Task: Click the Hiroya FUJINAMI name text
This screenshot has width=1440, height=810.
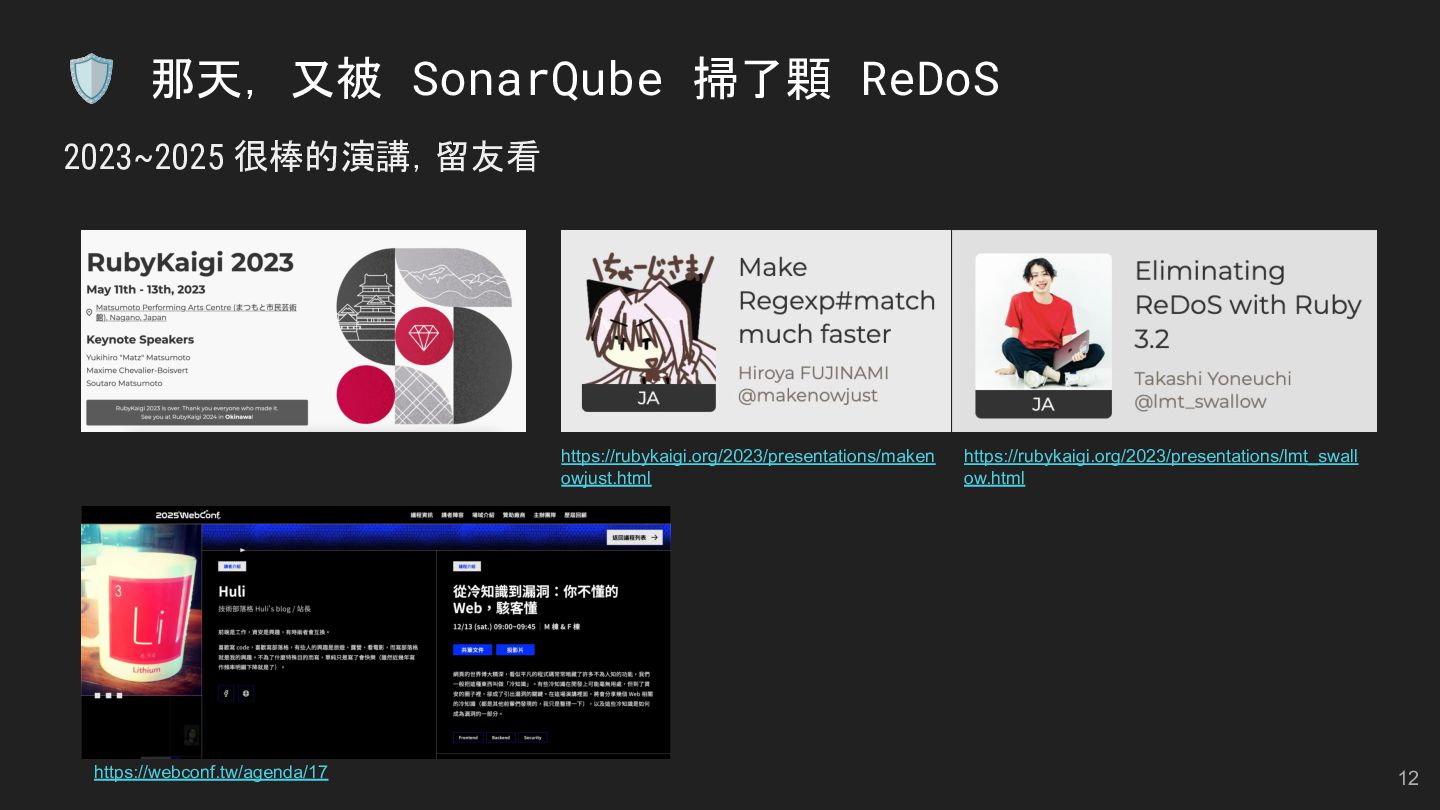Action: 813,373
